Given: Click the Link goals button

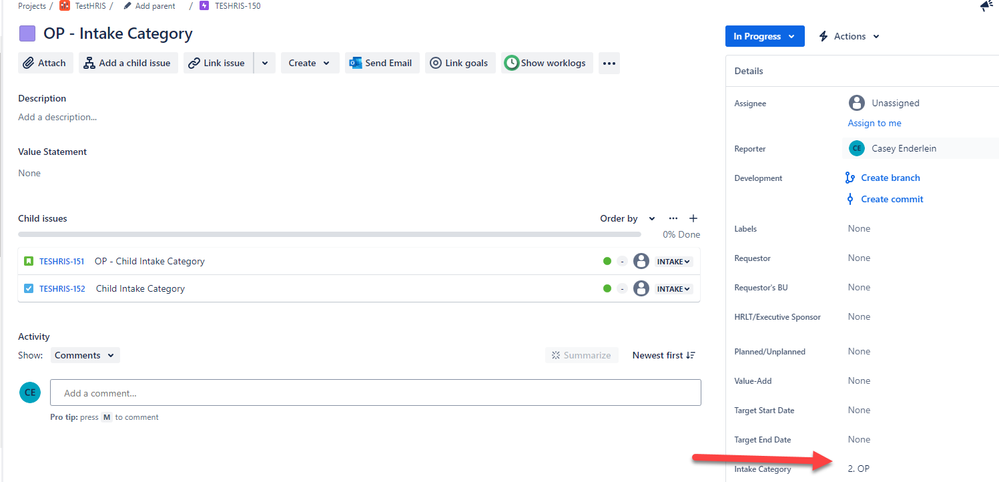Looking at the screenshot, I should pyautogui.click(x=460, y=63).
